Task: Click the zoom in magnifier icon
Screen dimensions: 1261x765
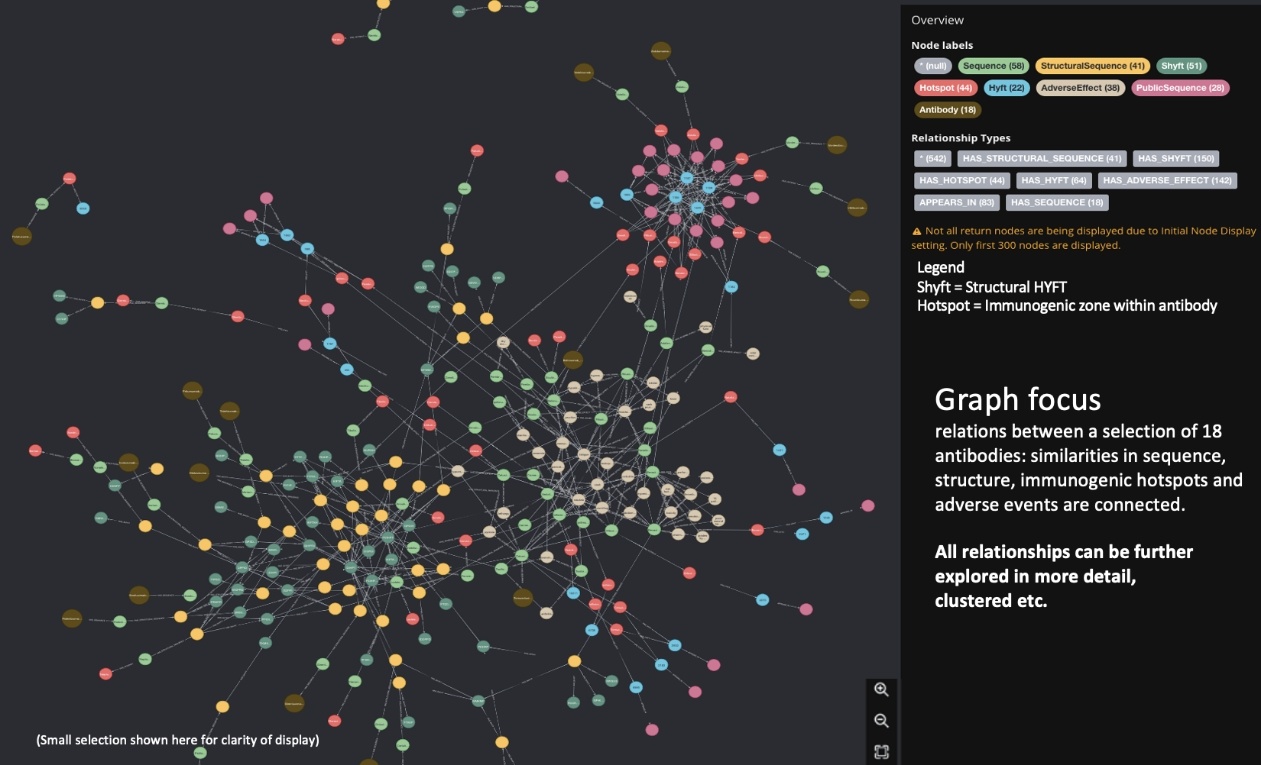Action: pos(881,689)
